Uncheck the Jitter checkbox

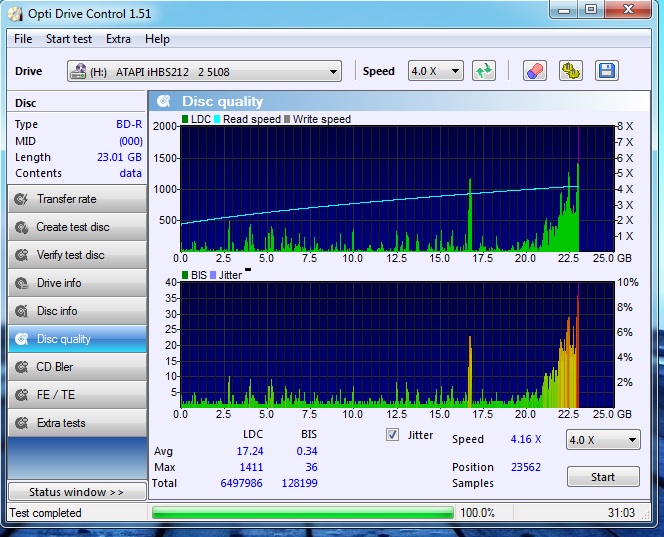click(392, 435)
